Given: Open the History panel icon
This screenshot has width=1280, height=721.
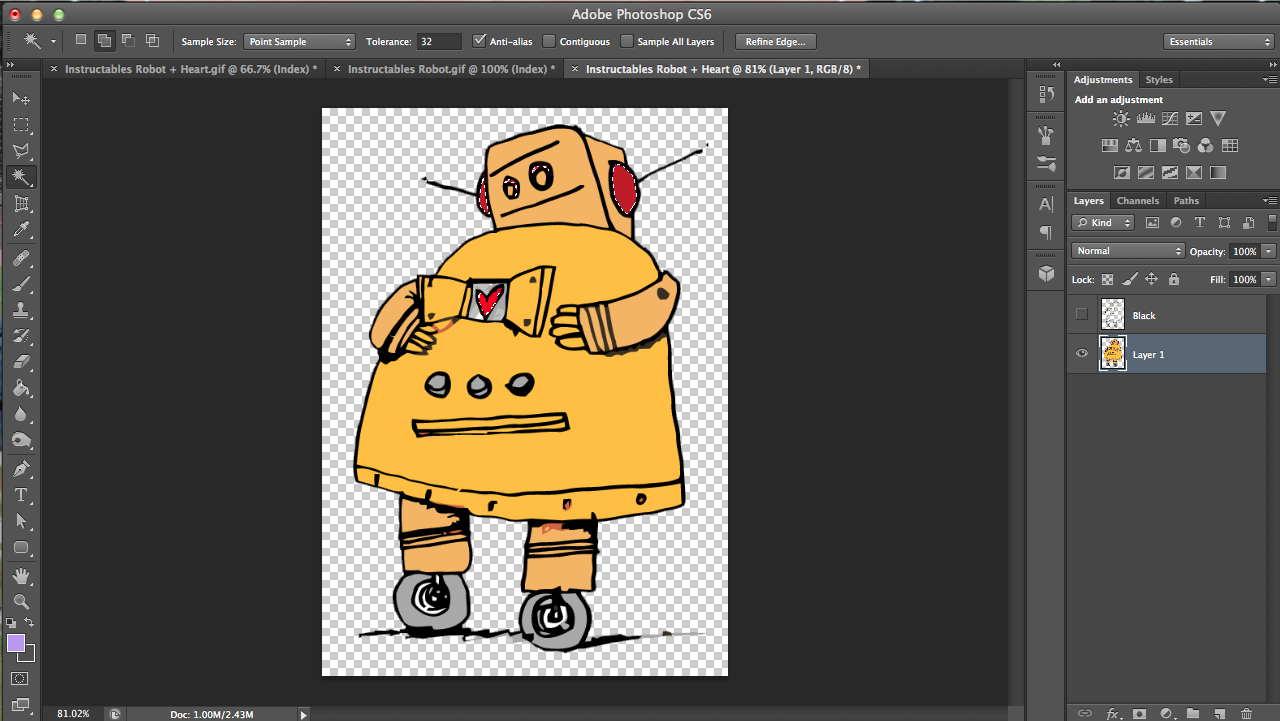Looking at the screenshot, I should [1046, 94].
